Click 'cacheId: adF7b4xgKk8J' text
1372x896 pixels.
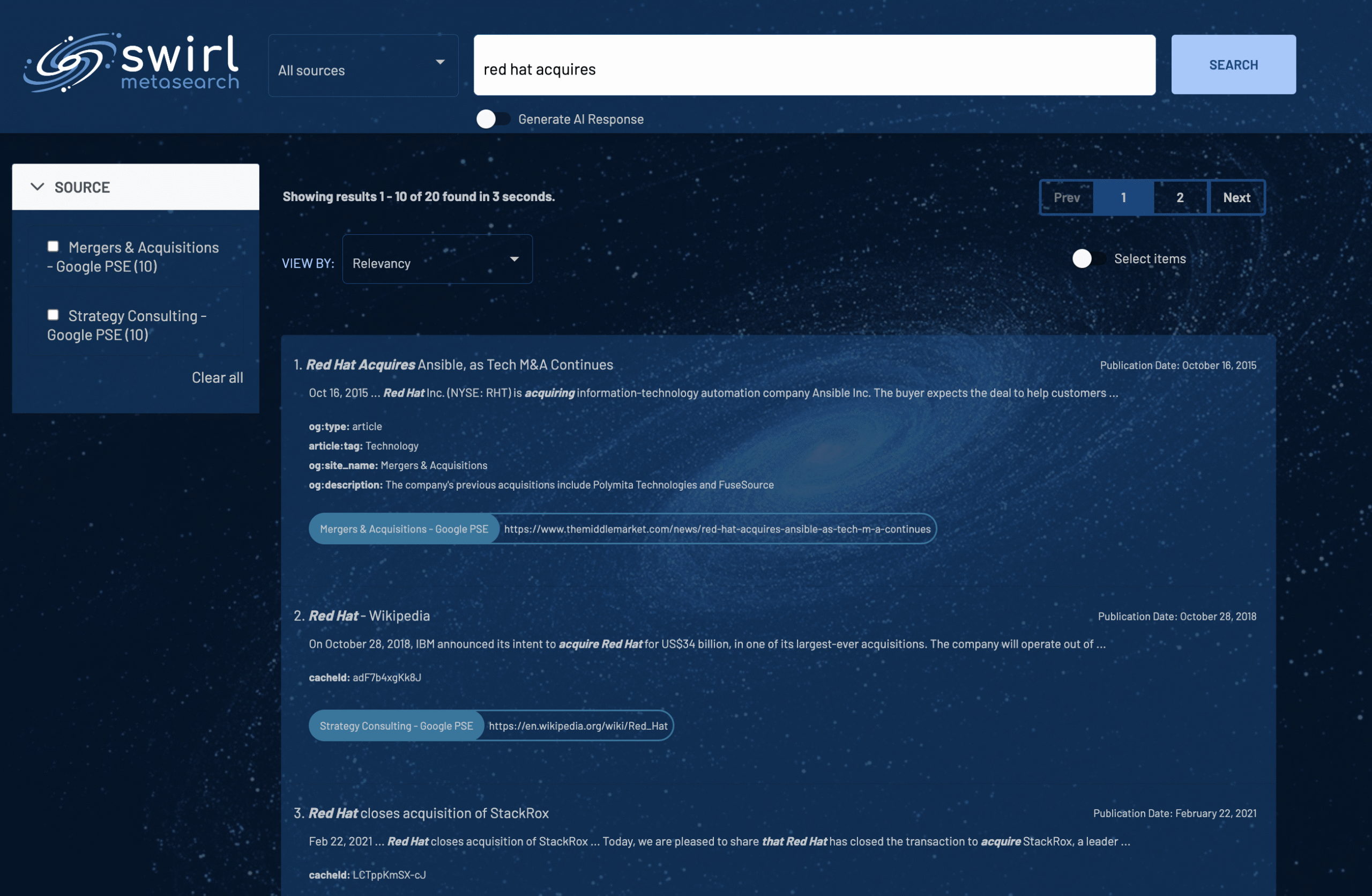[365, 677]
